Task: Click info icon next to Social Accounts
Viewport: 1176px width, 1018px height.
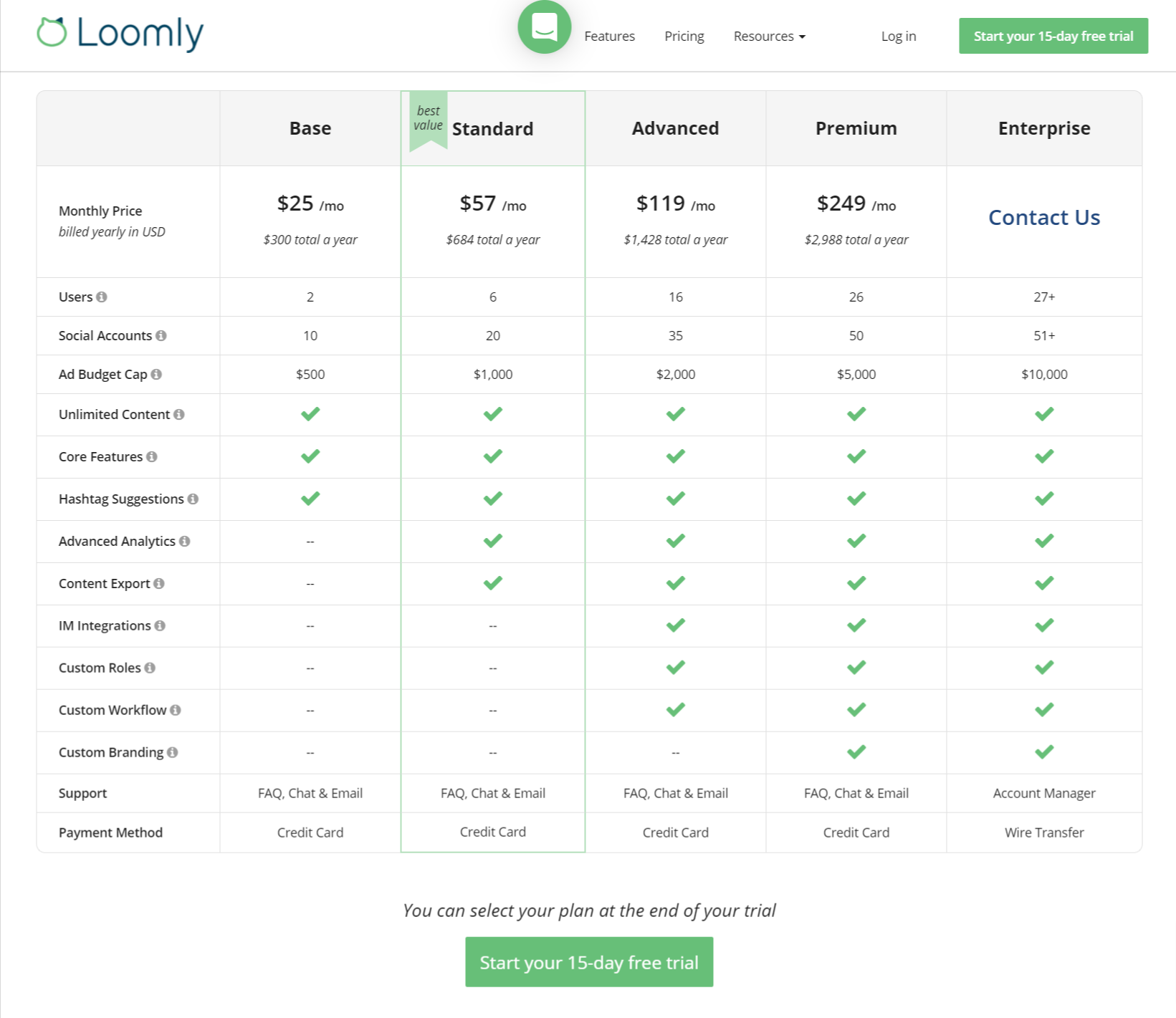Action: click(x=161, y=335)
